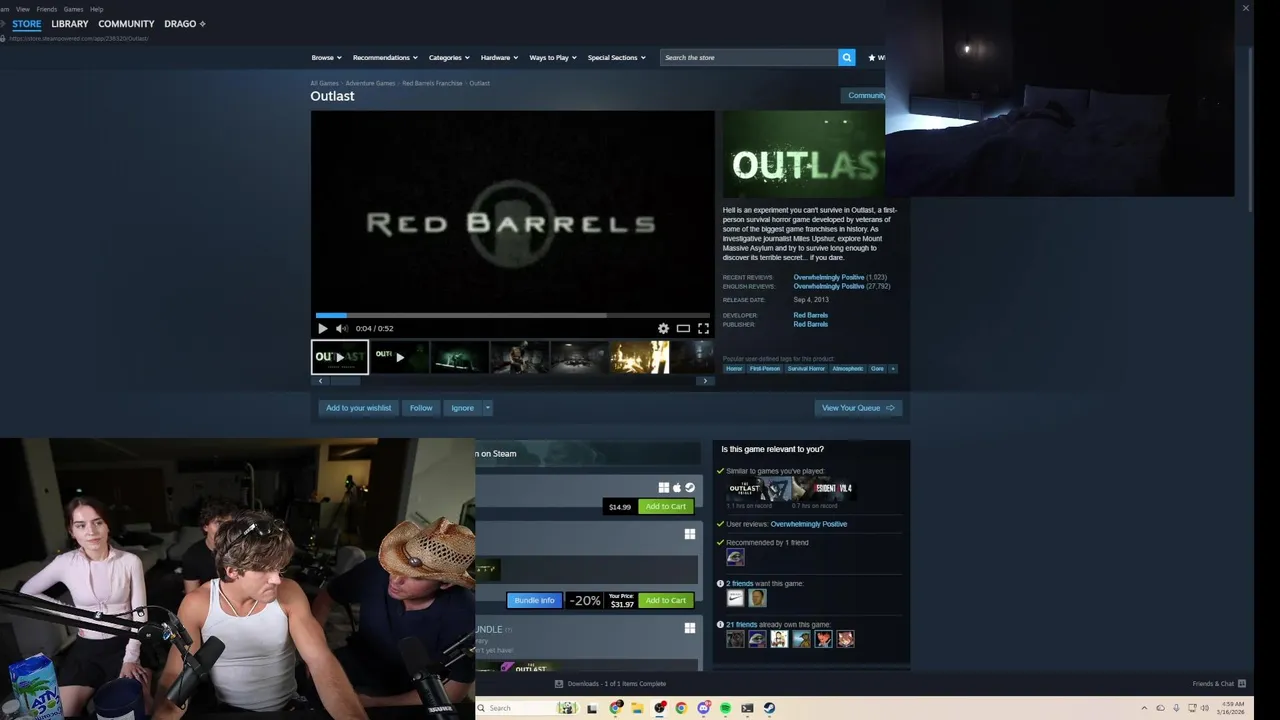Mute the trailer with the volume icon
This screenshot has height=720, width=1280.
[x=341, y=328]
